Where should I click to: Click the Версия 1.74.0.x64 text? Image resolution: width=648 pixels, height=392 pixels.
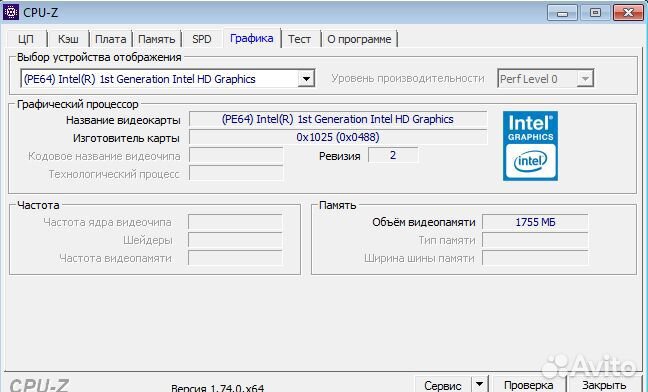pyautogui.click(x=217, y=388)
